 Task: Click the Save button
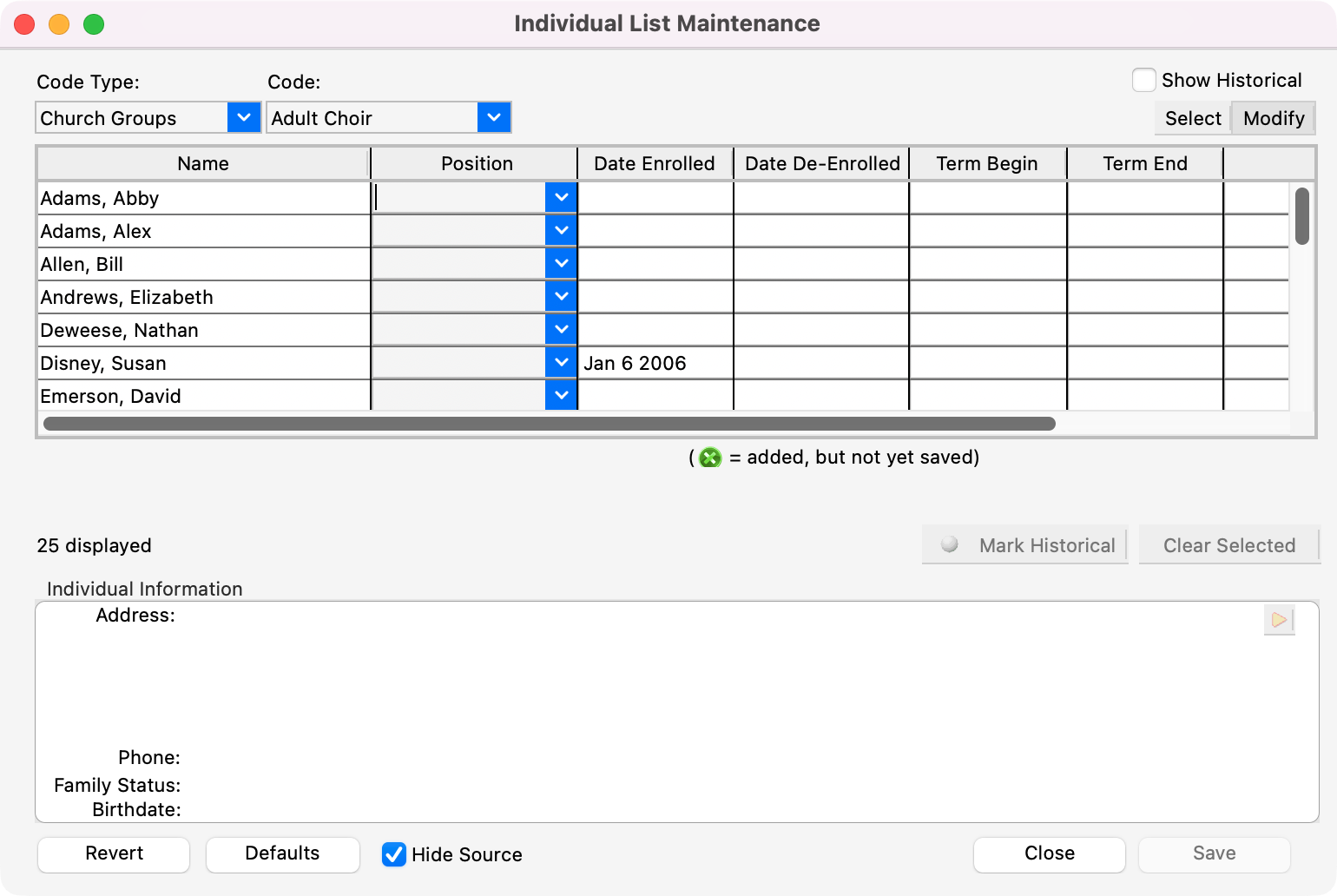(1214, 854)
